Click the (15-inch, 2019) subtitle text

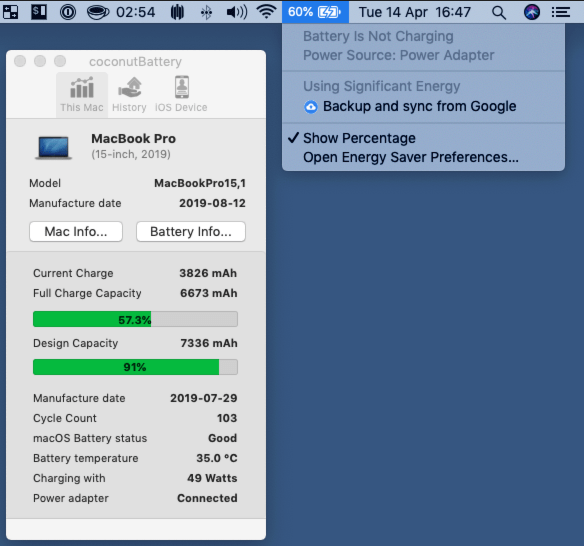(131, 154)
